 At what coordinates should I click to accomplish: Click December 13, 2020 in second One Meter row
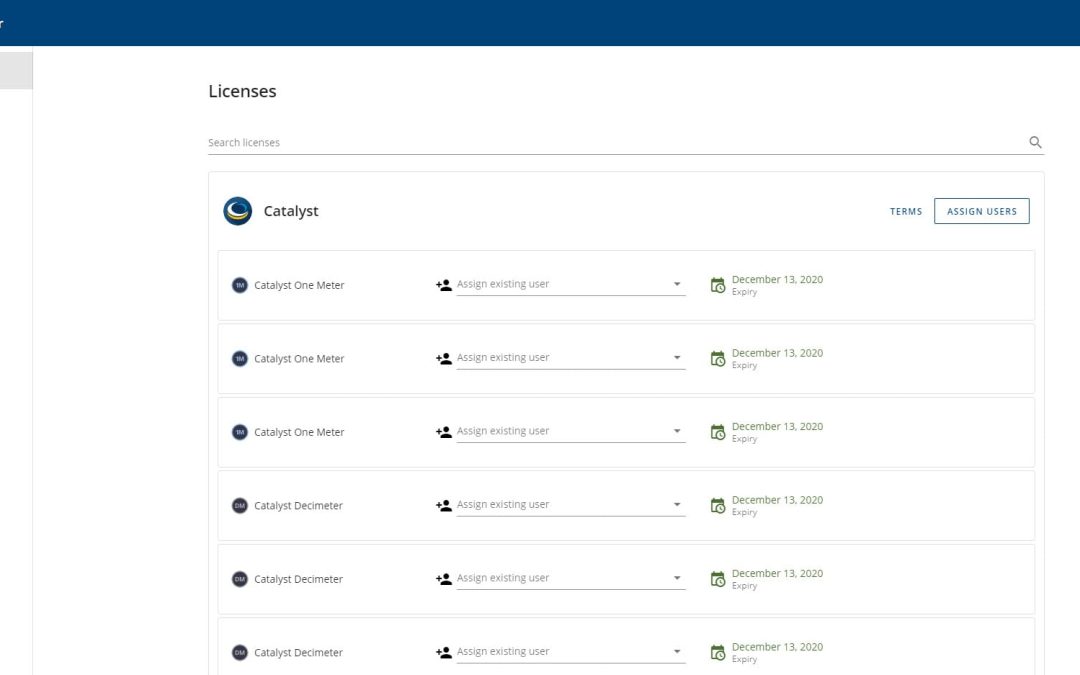click(777, 353)
